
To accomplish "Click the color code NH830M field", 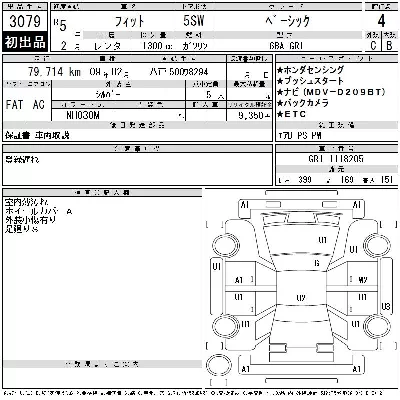I will coord(83,115).
